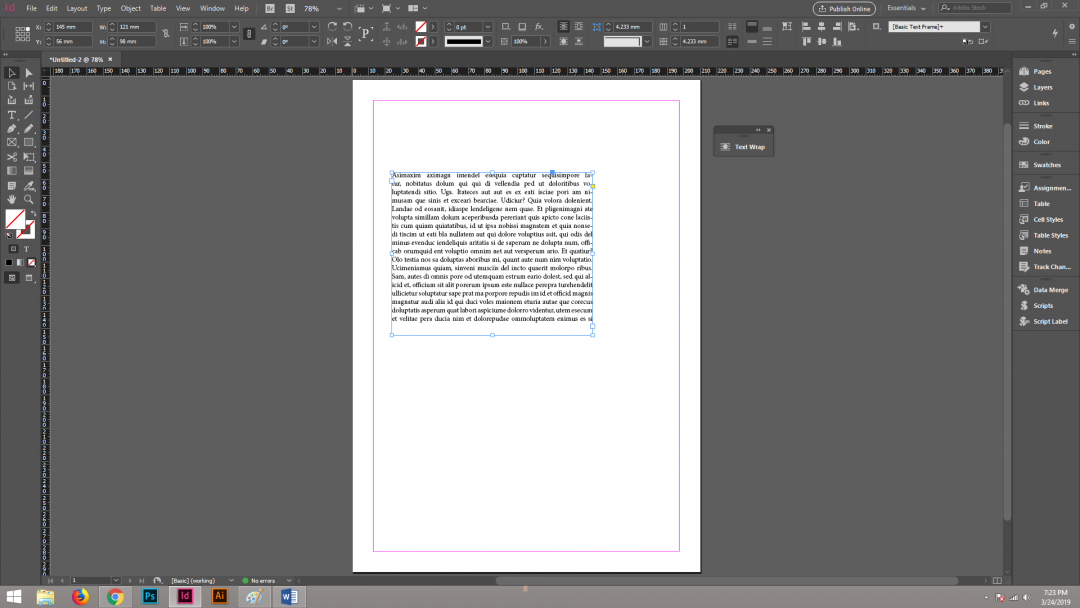Open the Layout menu

(x=76, y=8)
